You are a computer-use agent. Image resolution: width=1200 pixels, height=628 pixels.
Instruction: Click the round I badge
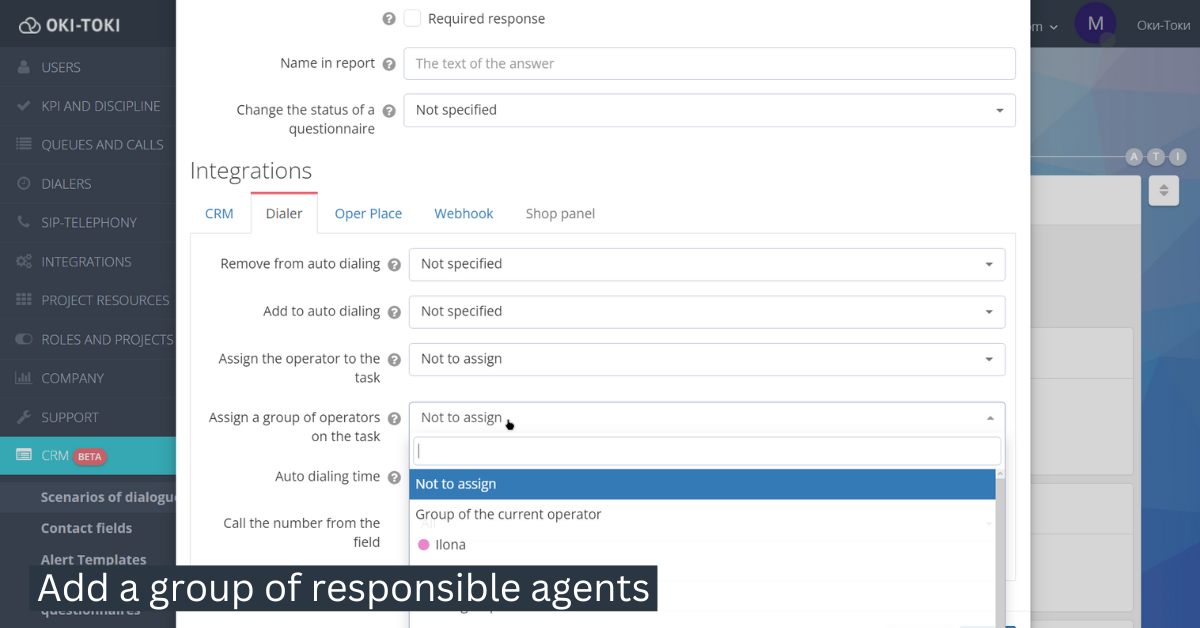click(x=1178, y=156)
